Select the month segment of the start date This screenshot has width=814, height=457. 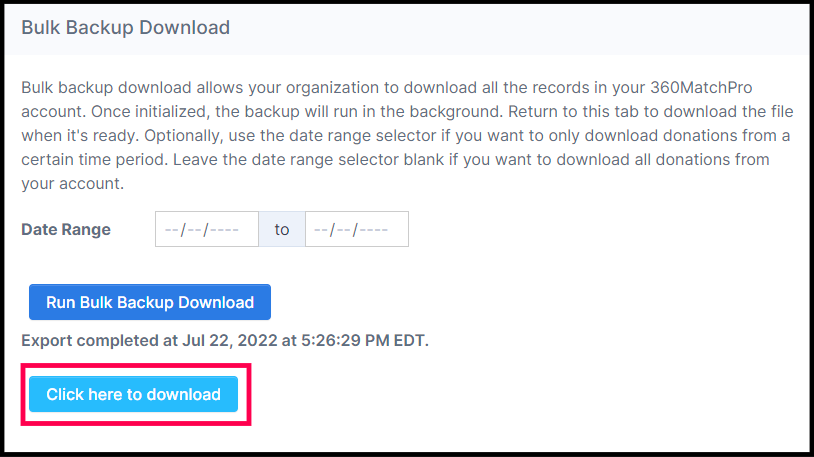171,230
